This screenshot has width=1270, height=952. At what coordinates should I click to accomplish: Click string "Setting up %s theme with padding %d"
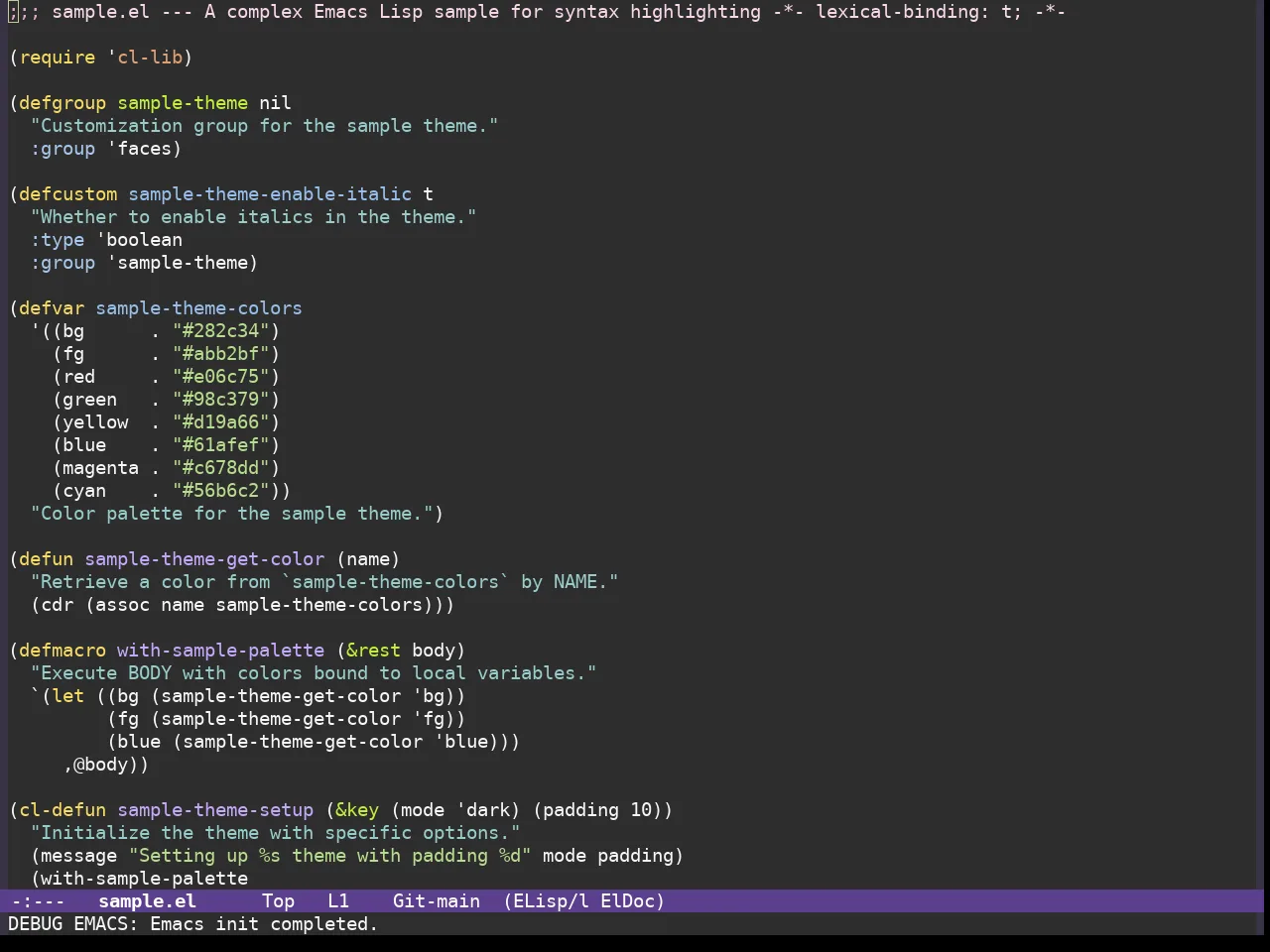click(x=330, y=855)
